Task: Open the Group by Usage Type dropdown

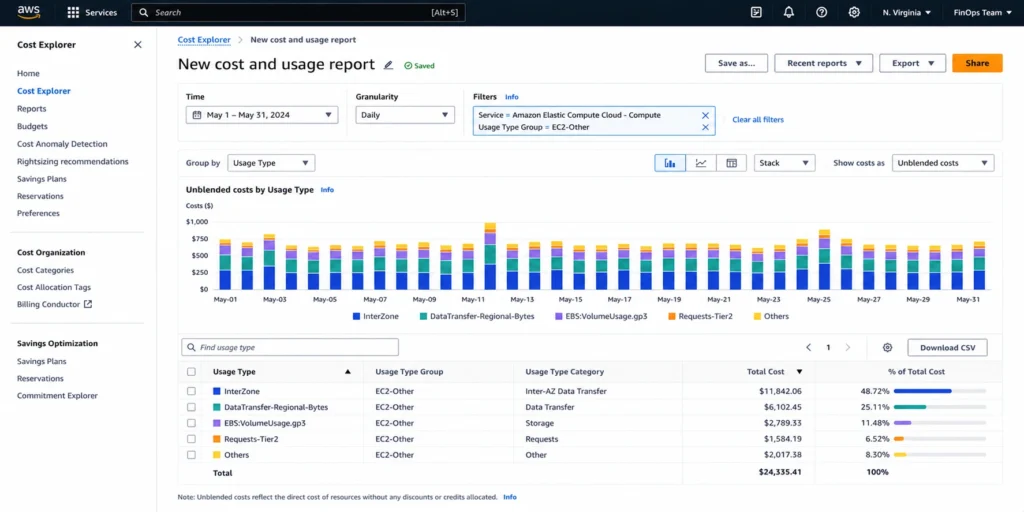Action: [x=271, y=163]
